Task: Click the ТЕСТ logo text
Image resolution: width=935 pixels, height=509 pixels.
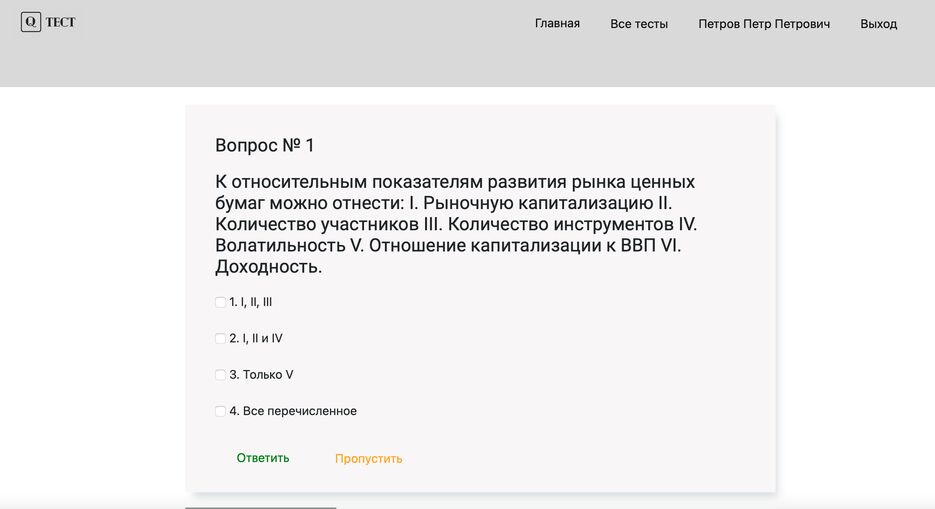Action: click(x=61, y=22)
